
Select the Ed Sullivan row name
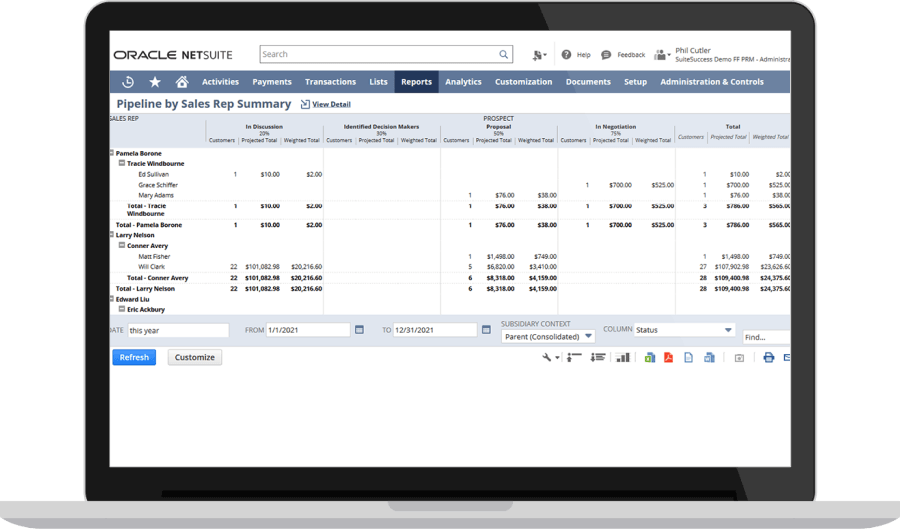pyautogui.click(x=153, y=174)
